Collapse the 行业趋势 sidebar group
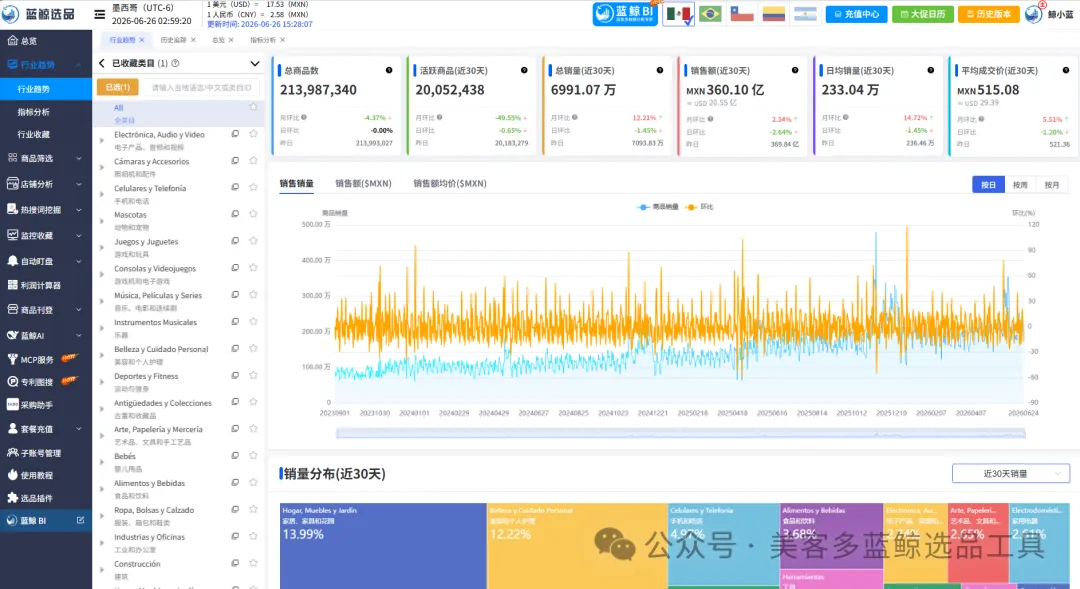The height and width of the screenshot is (589, 1080). (x=79, y=65)
